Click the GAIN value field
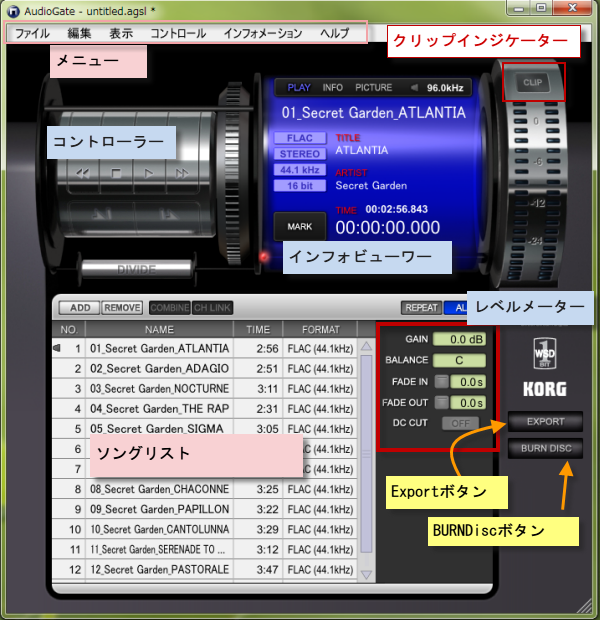600x620 pixels. pos(458,340)
